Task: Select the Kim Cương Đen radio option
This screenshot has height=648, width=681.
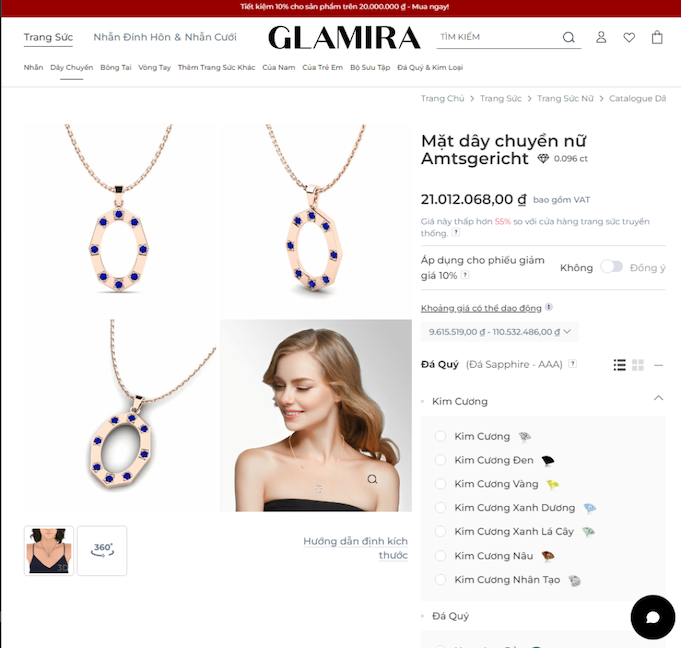Action: tap(440, 460)
